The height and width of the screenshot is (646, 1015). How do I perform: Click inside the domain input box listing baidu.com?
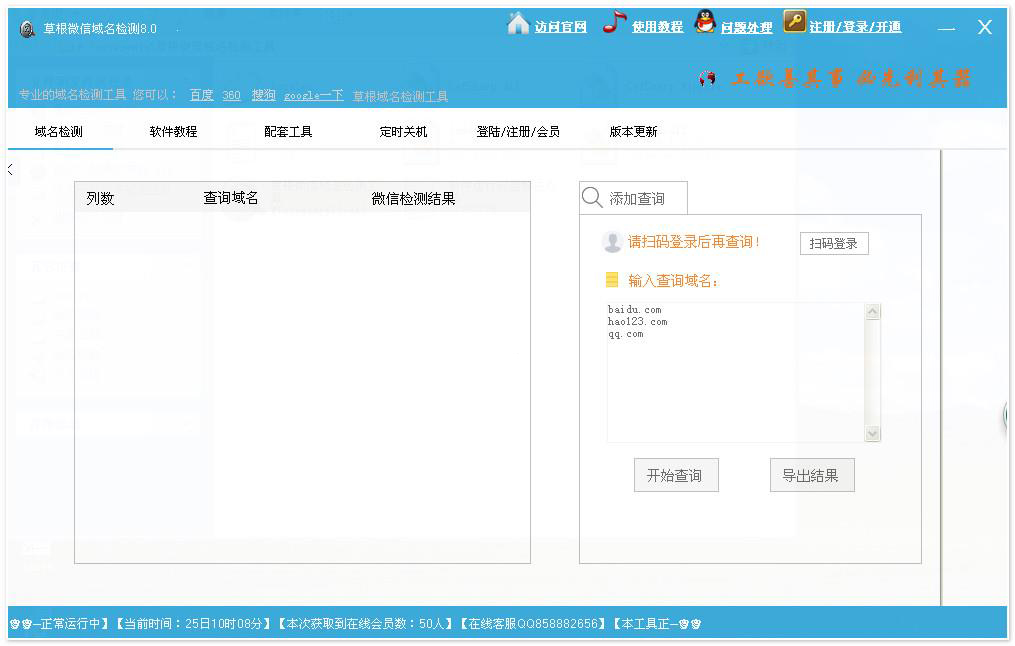730,370
